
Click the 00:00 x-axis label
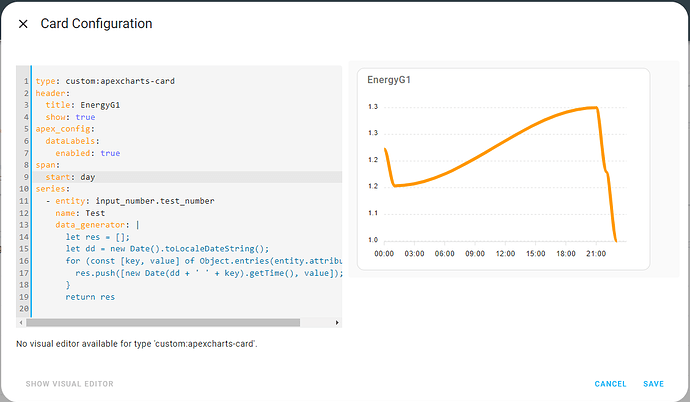pos(385,254)
